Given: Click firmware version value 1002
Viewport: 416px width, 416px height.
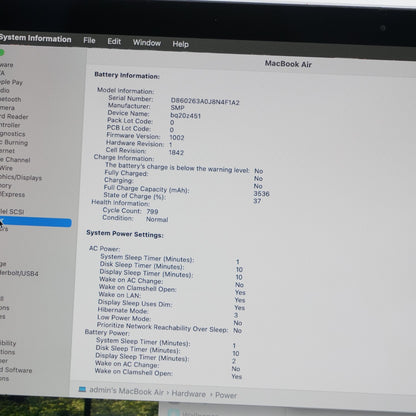Looking at the screenshot, I should pyautogui.click(x=177, y=137).
